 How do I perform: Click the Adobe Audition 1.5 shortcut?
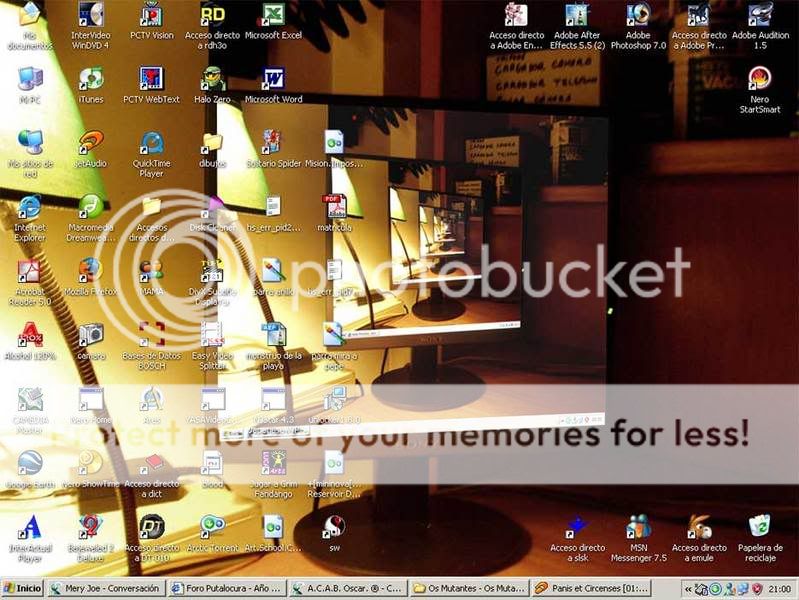(759, 16)
